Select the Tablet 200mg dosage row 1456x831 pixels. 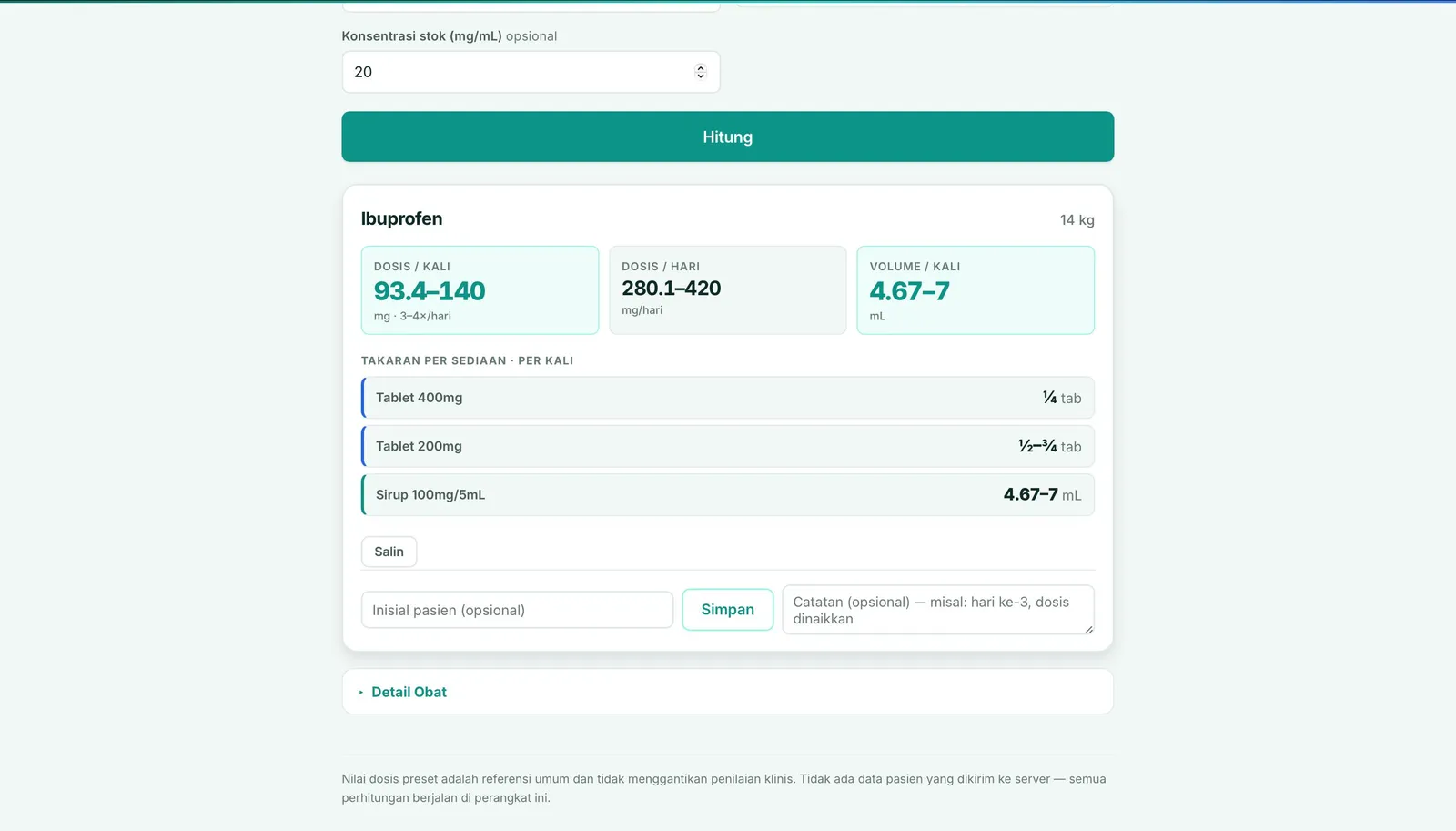(x=727, y=446)
